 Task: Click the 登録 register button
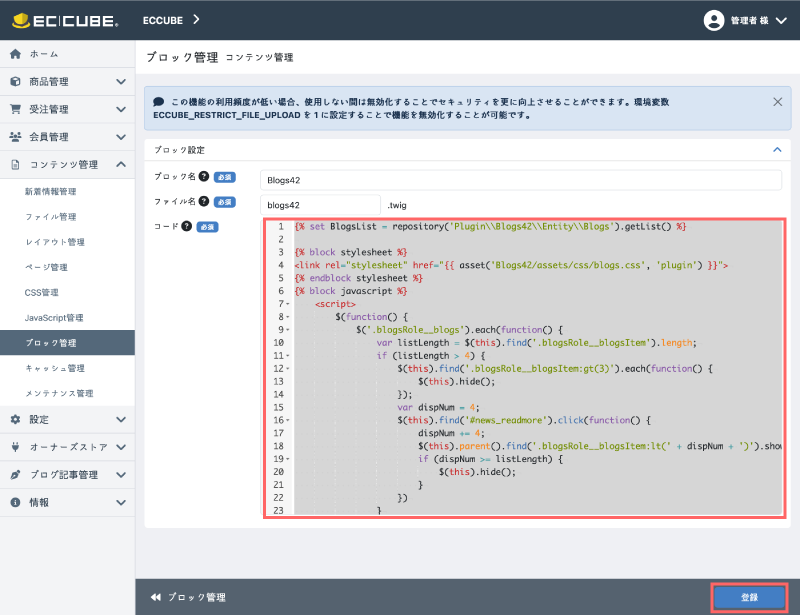click(x=749, y=597)
